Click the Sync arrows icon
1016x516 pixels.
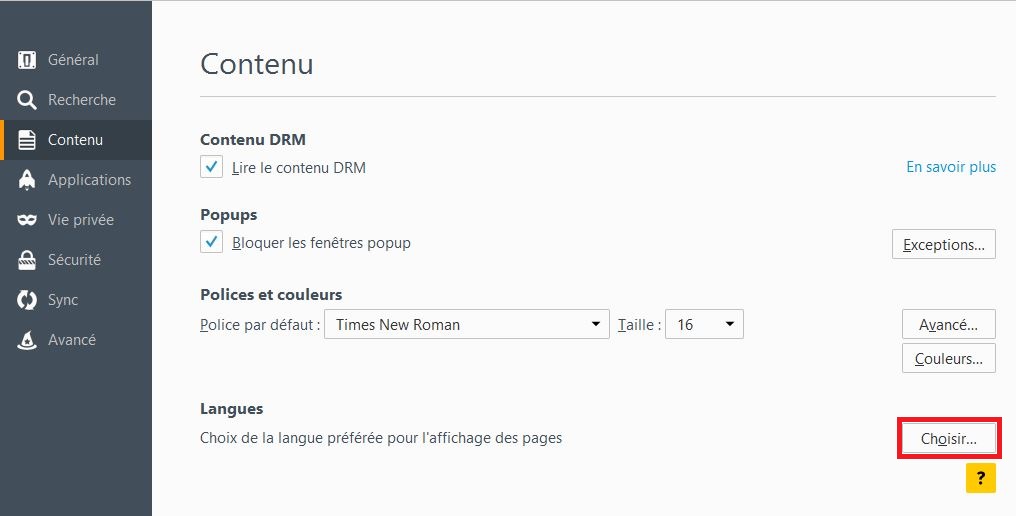click(x=27, y=300)
